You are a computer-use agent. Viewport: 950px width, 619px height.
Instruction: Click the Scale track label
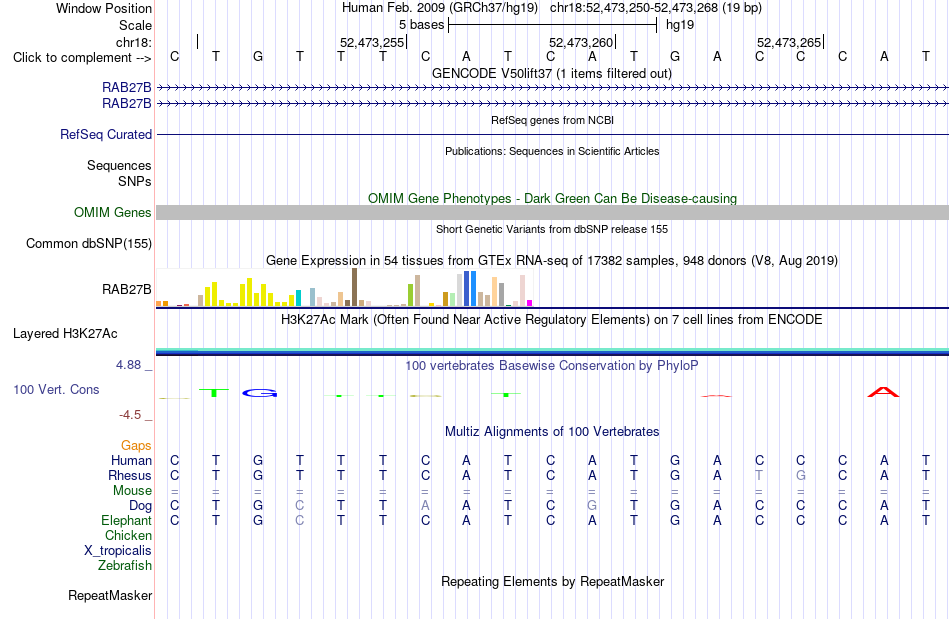click(136, 25)
